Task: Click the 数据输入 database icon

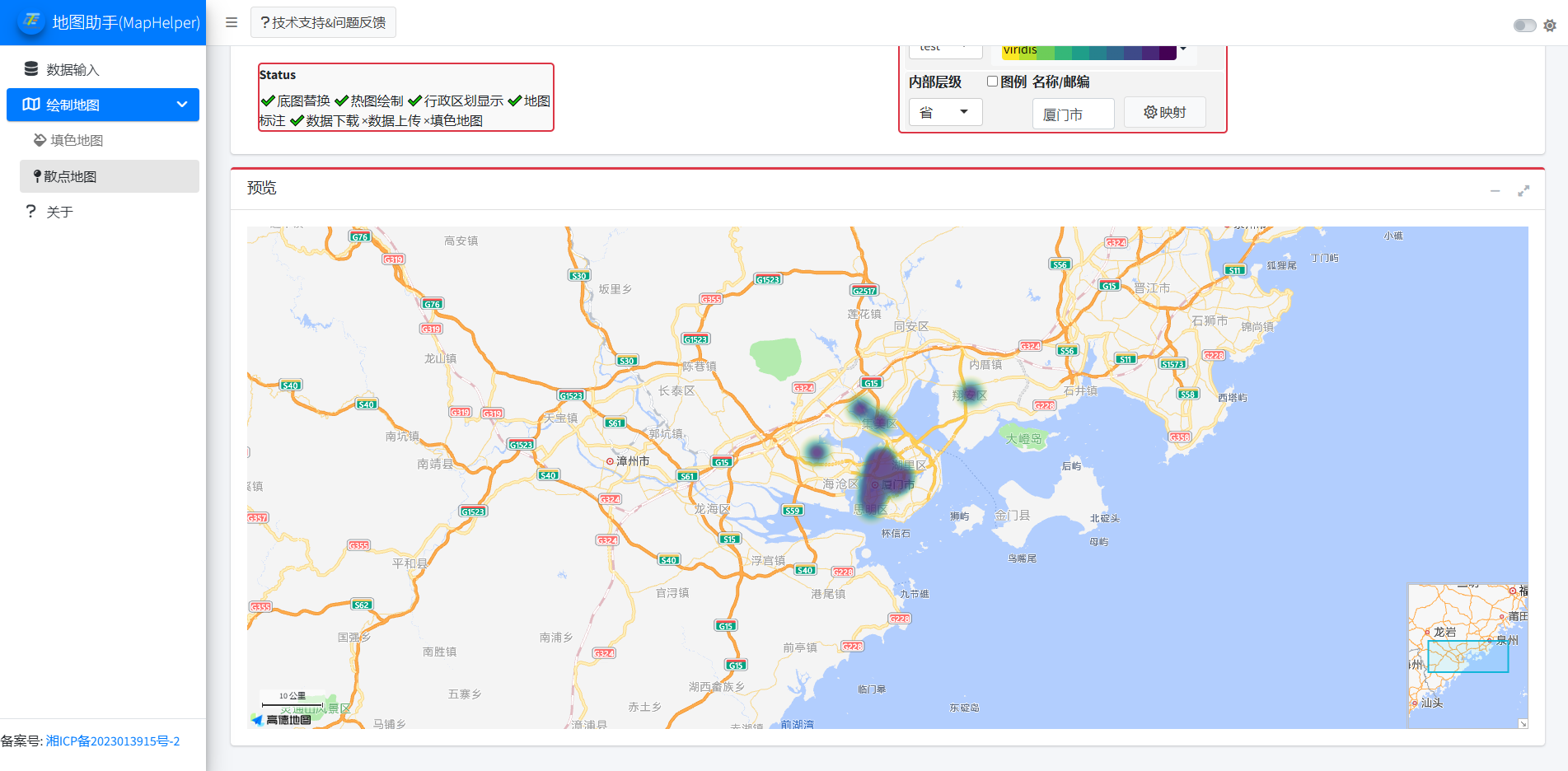Action: (x=31, y=69)
